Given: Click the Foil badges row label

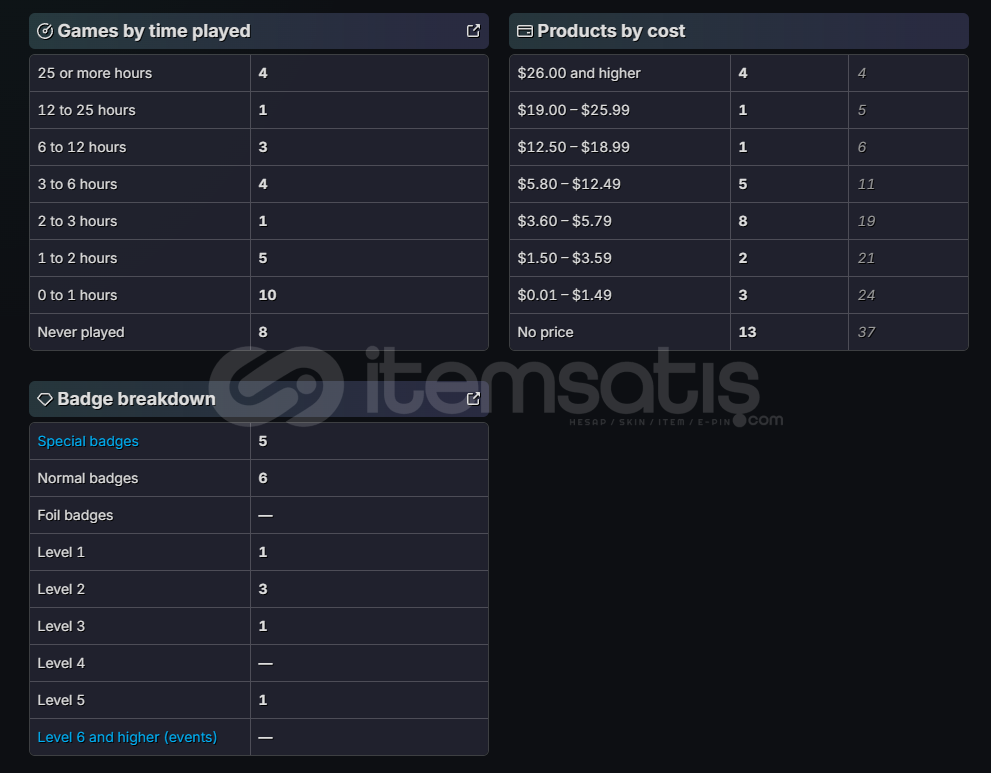Looking at the screenshot, I should click(75, 515).
